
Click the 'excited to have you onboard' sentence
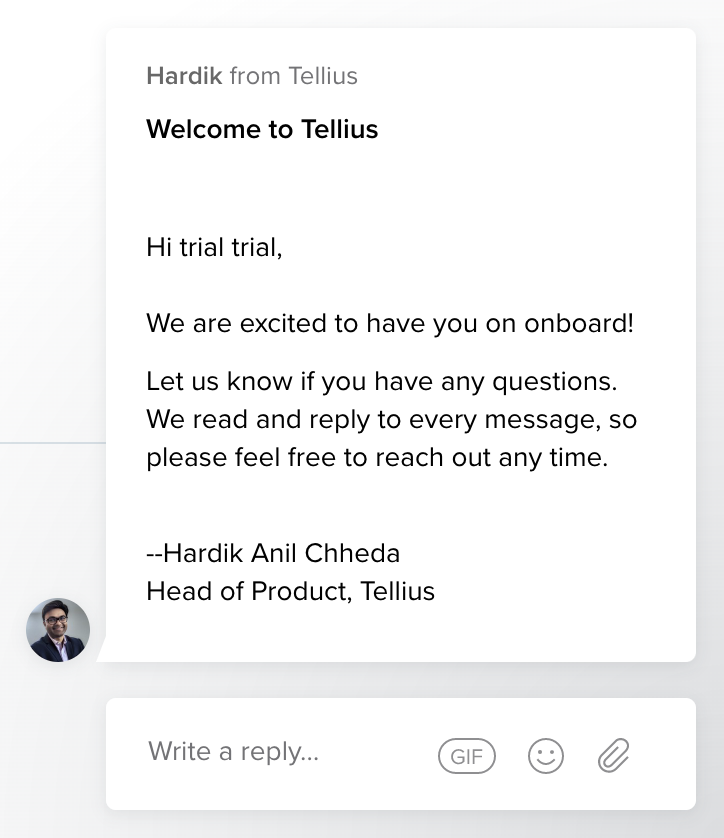pyautogui.click(x=390, y=323)
